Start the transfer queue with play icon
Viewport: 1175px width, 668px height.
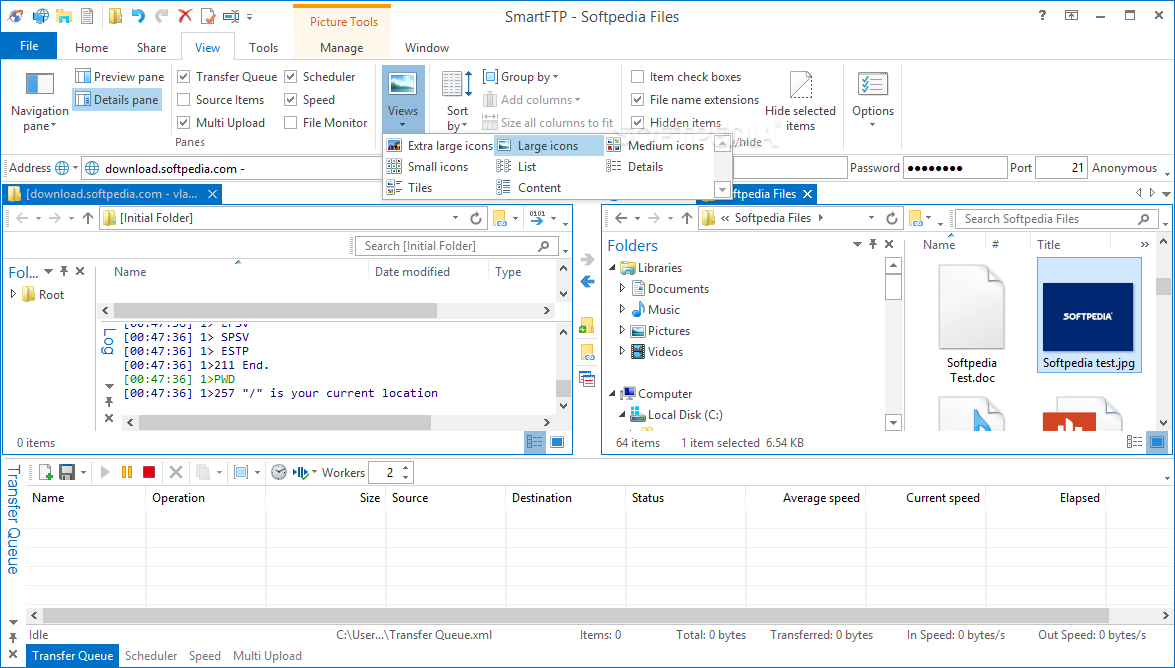105,472
